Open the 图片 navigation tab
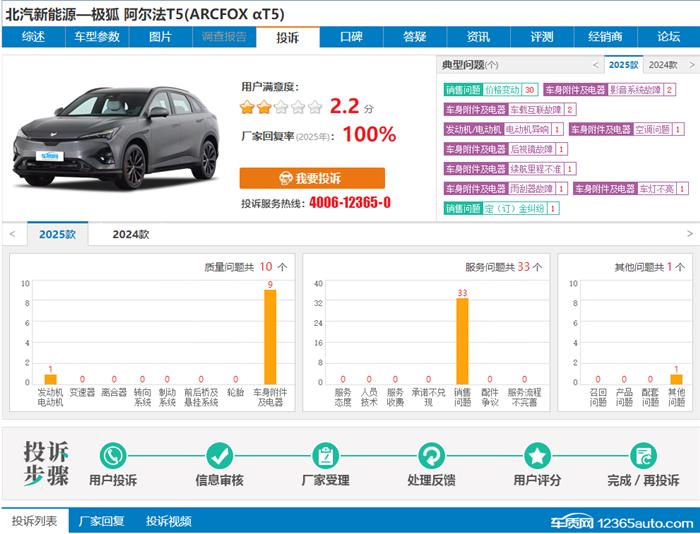 (x=160, y=37)
